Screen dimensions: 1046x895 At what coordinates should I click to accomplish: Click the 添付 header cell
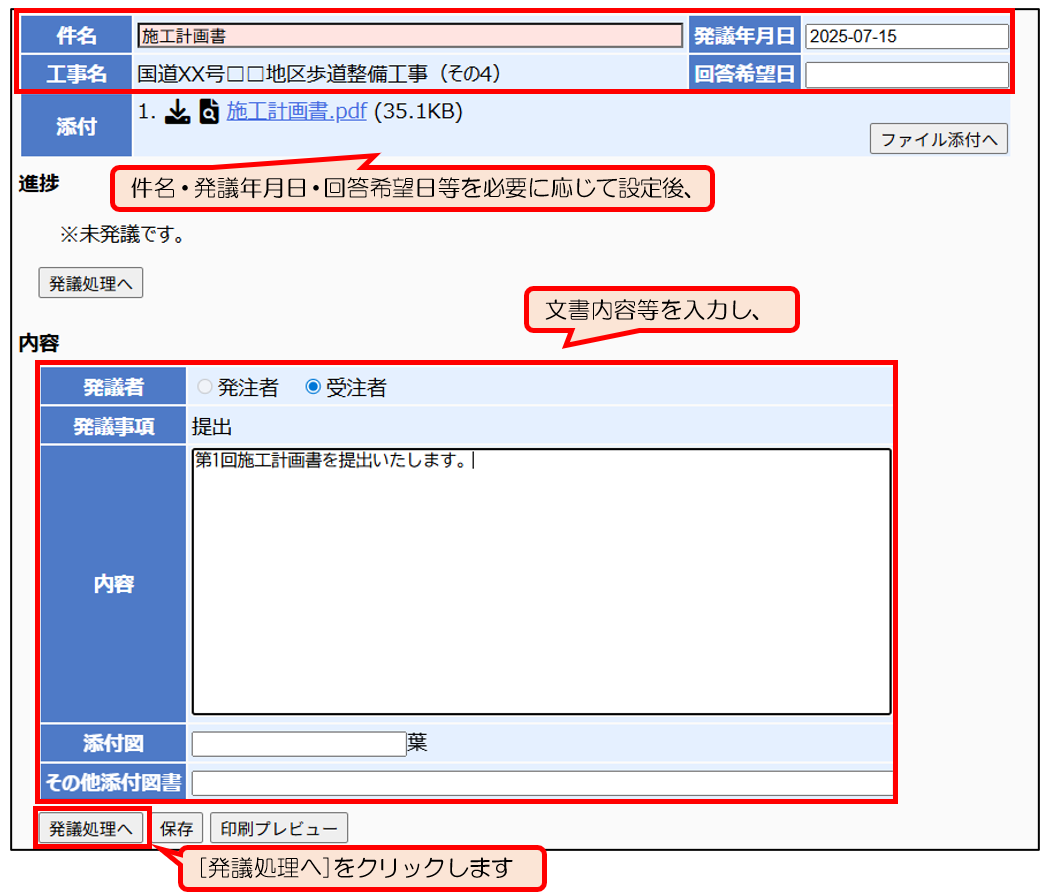pyautogui.click(x=76, y=127)
